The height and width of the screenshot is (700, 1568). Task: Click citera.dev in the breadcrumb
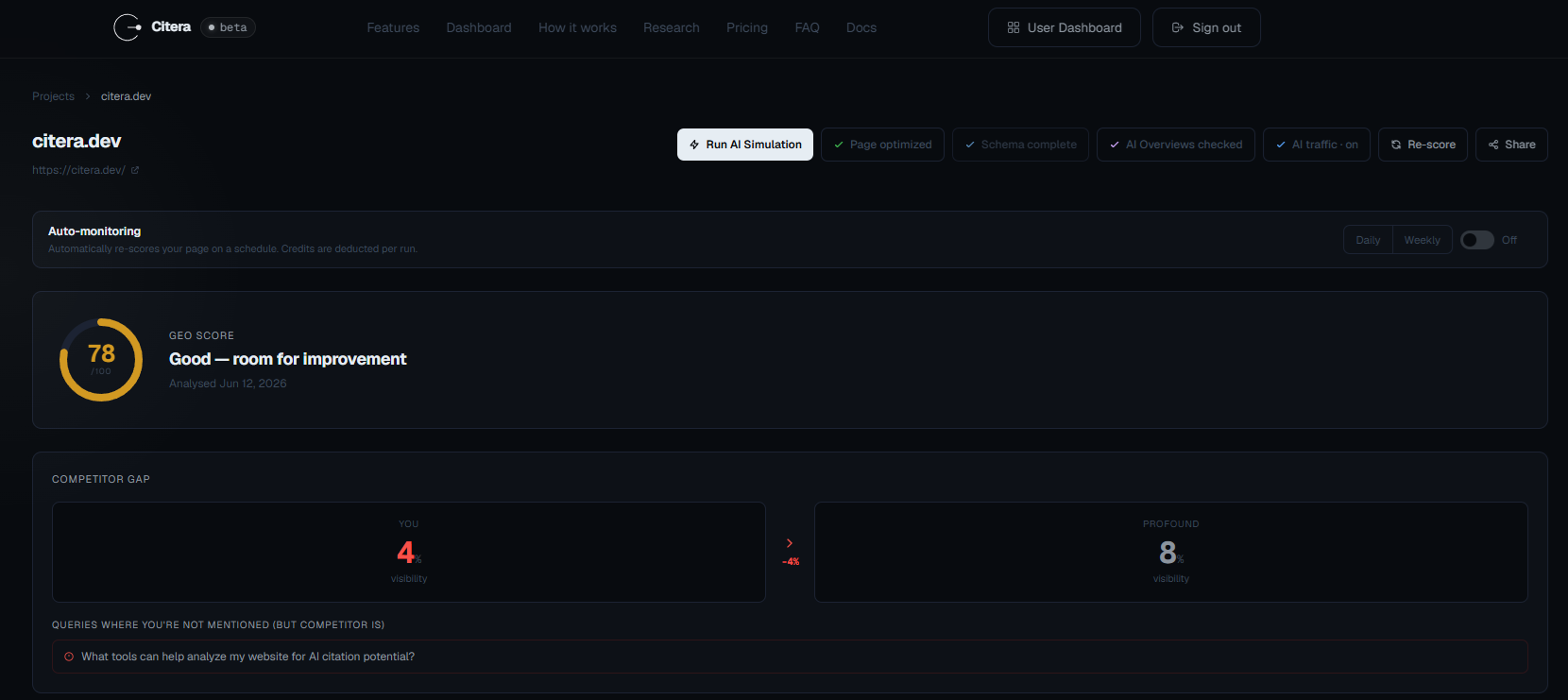pos(126,96)
